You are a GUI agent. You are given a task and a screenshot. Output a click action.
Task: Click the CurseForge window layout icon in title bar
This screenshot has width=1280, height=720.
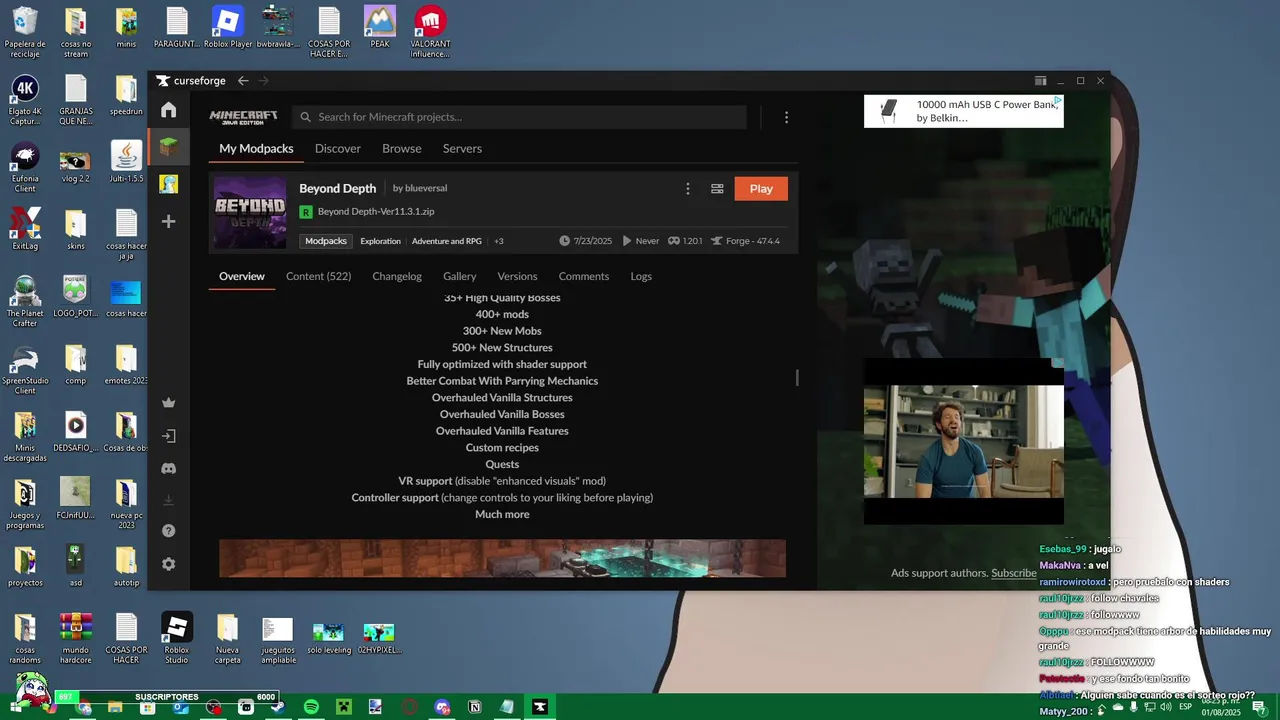(1040, 81)
